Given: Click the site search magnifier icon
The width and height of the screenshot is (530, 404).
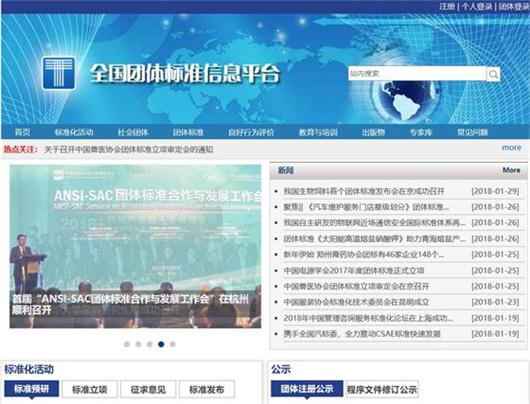Looking at the screenshot, I should (x=493, y=74).
